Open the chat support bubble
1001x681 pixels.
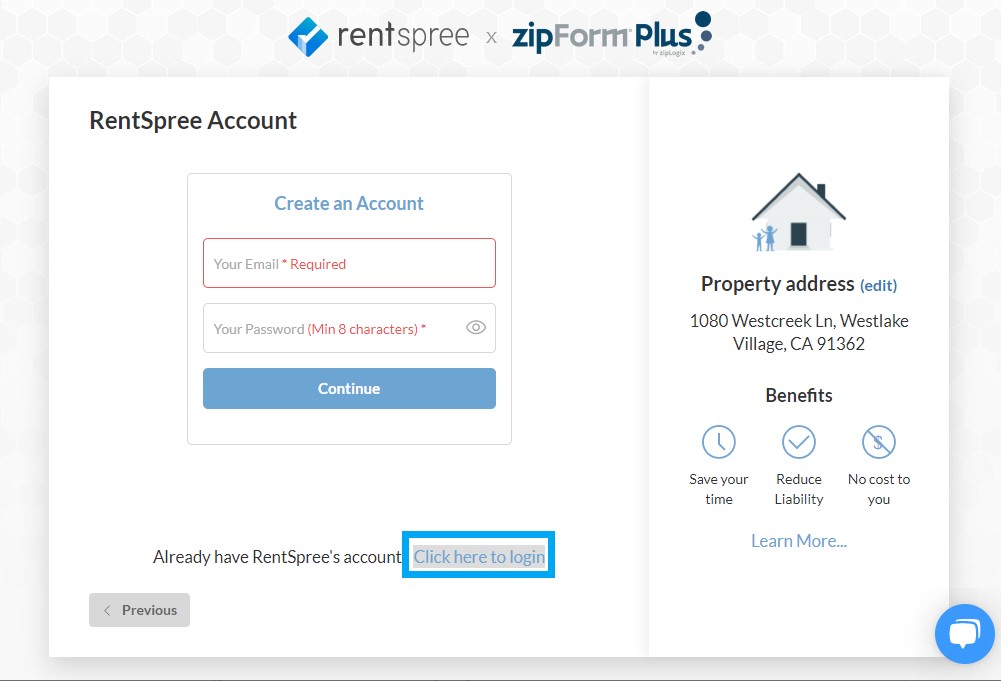pyautogui.click(x=964, y=633)
